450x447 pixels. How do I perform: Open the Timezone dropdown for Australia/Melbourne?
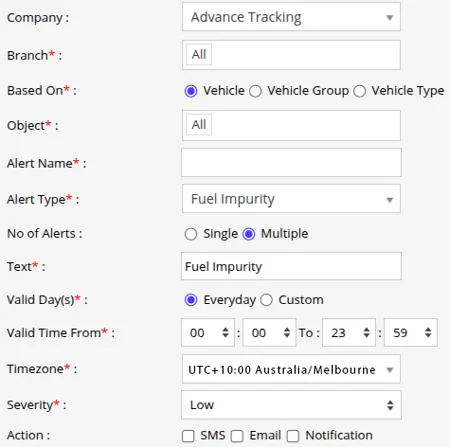coord(291,369)
